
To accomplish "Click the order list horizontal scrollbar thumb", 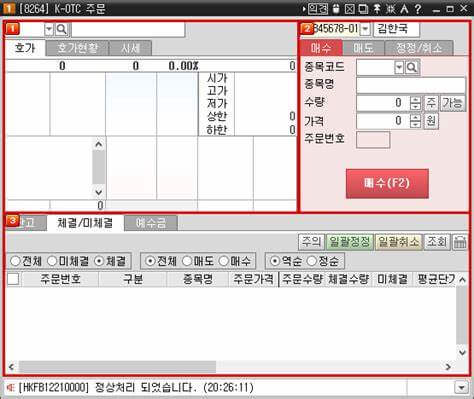I will point(117,367).
